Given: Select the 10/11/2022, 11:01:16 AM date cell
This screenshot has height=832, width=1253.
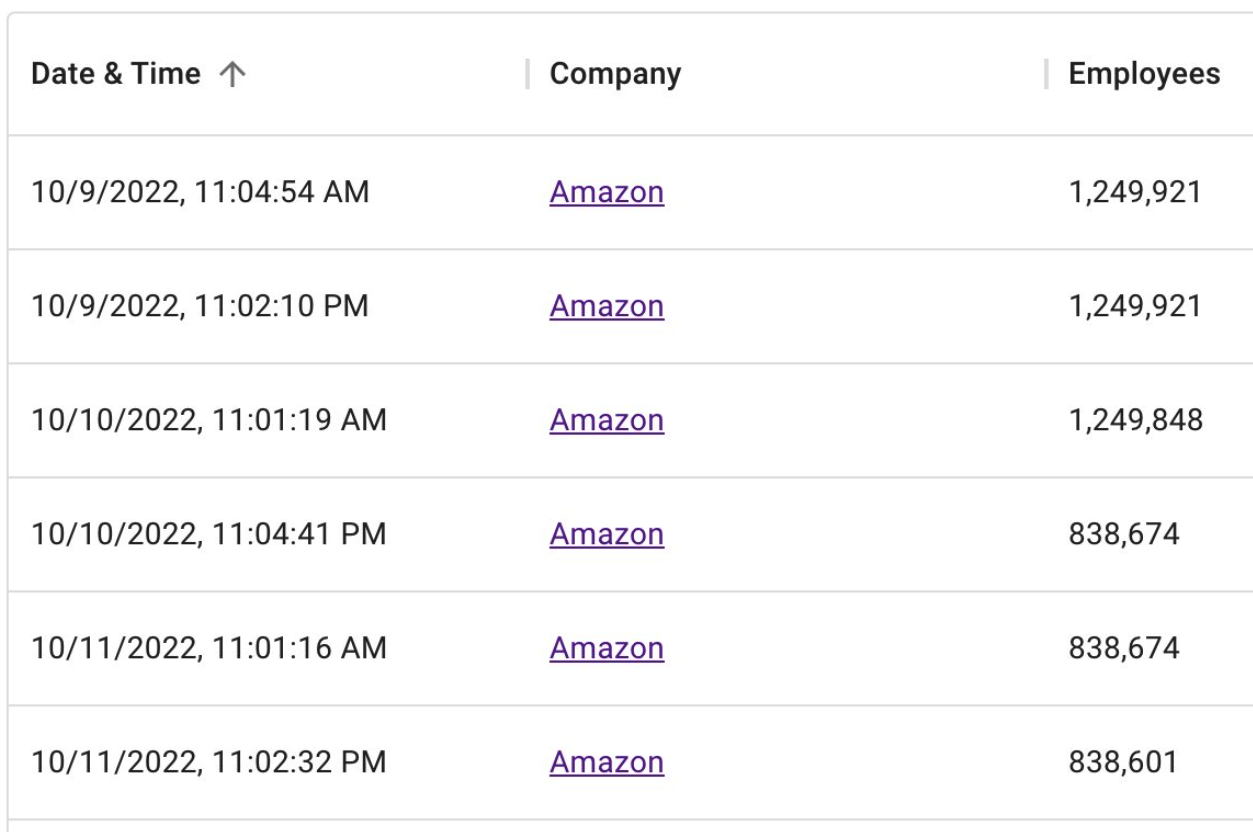Looking at the screenshot, I should click(208, 648).
